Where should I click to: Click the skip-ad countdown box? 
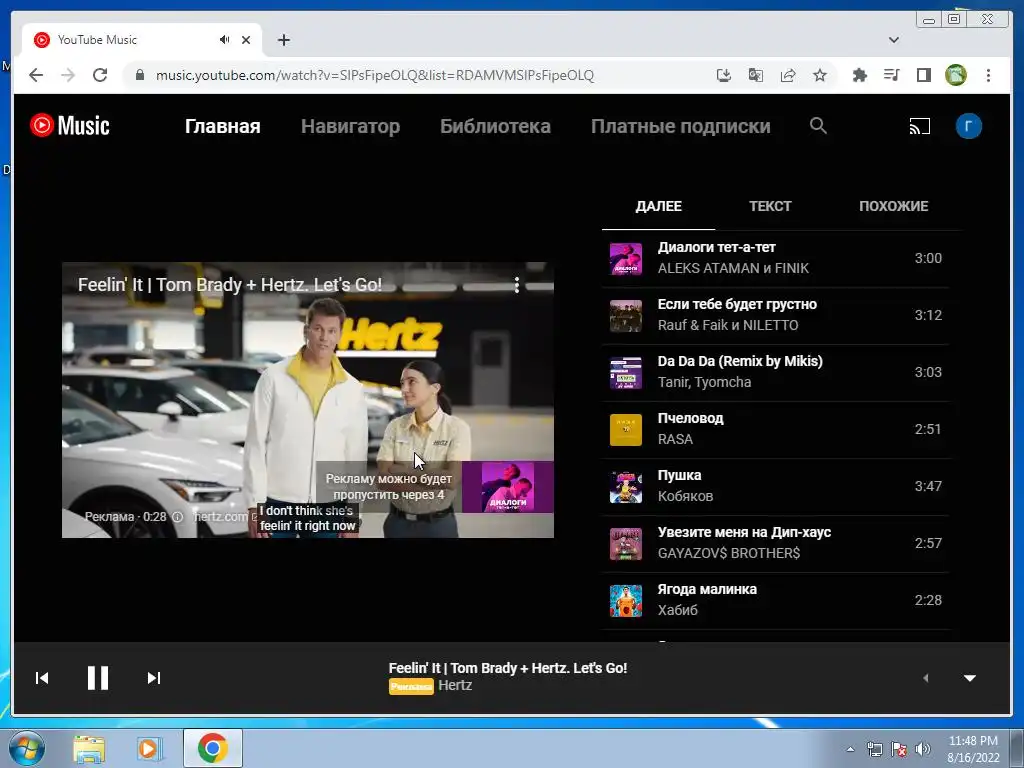point(389,487)
